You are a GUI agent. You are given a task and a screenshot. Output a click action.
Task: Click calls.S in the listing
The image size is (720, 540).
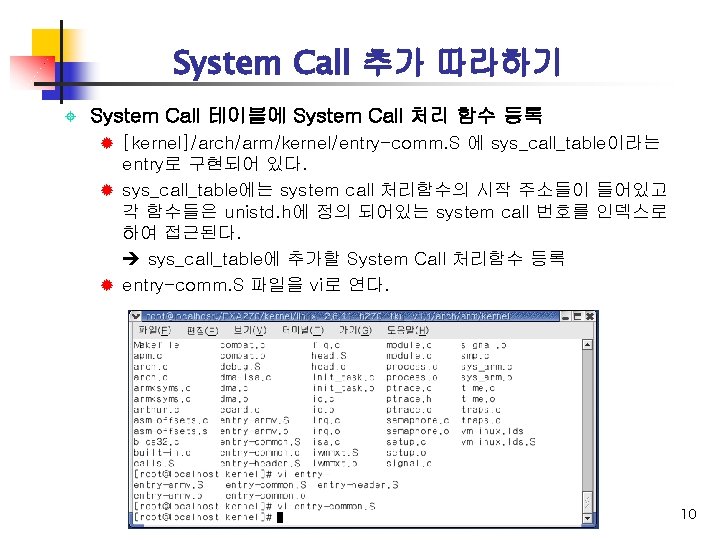point(154,463)
